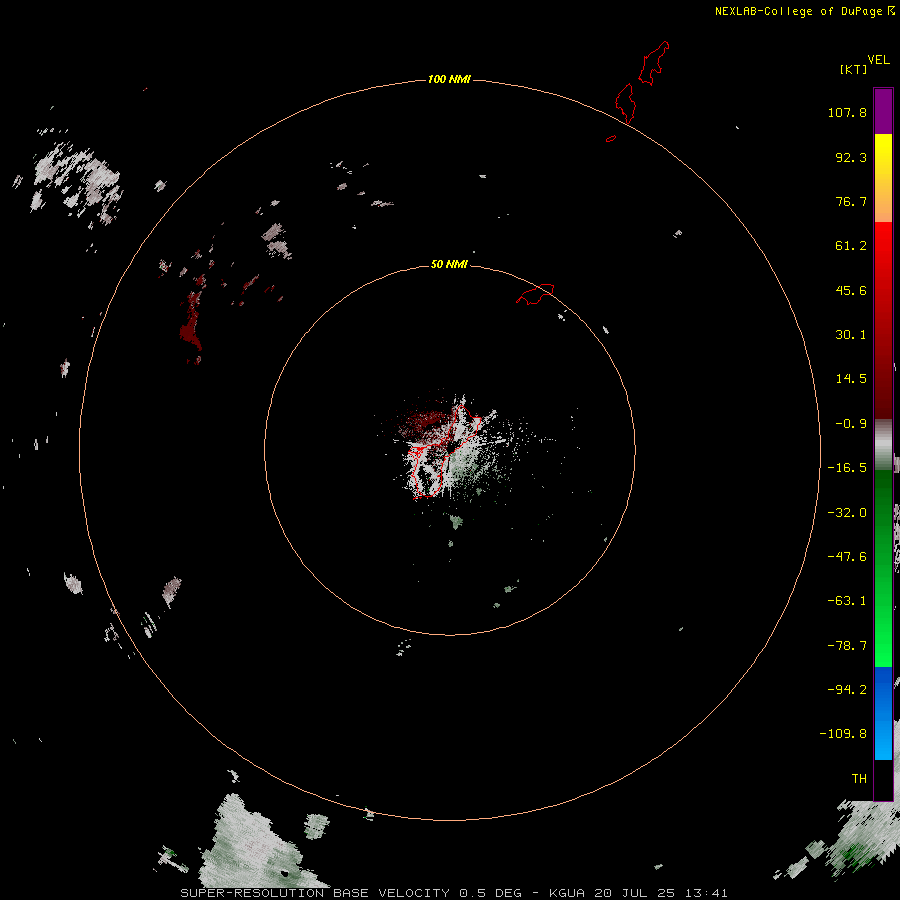Screen dimensions: 900x900
Task: Click the 14.5 velocity scale value
Action: click(851, 379)
